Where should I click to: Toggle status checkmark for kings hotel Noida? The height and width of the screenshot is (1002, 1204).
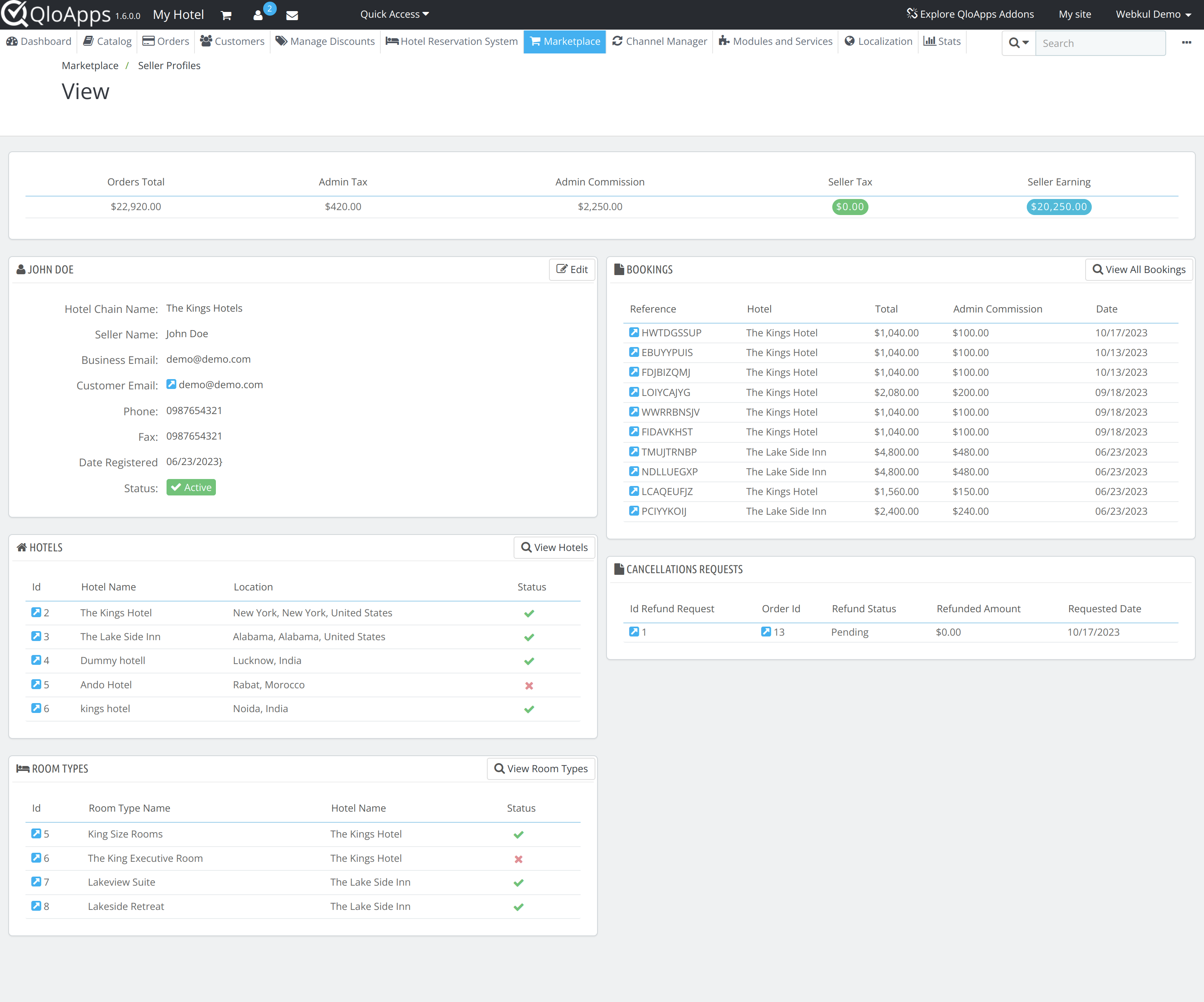pos(529,710)
